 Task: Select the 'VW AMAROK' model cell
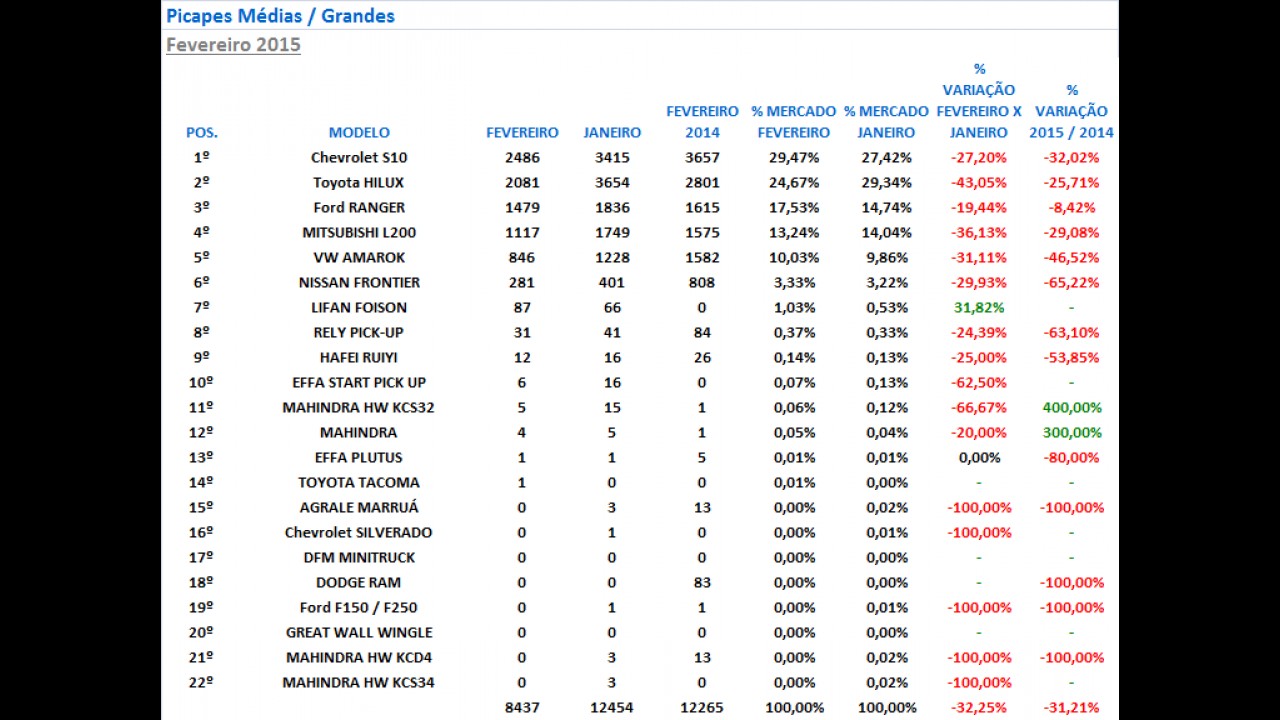[359, 257]
